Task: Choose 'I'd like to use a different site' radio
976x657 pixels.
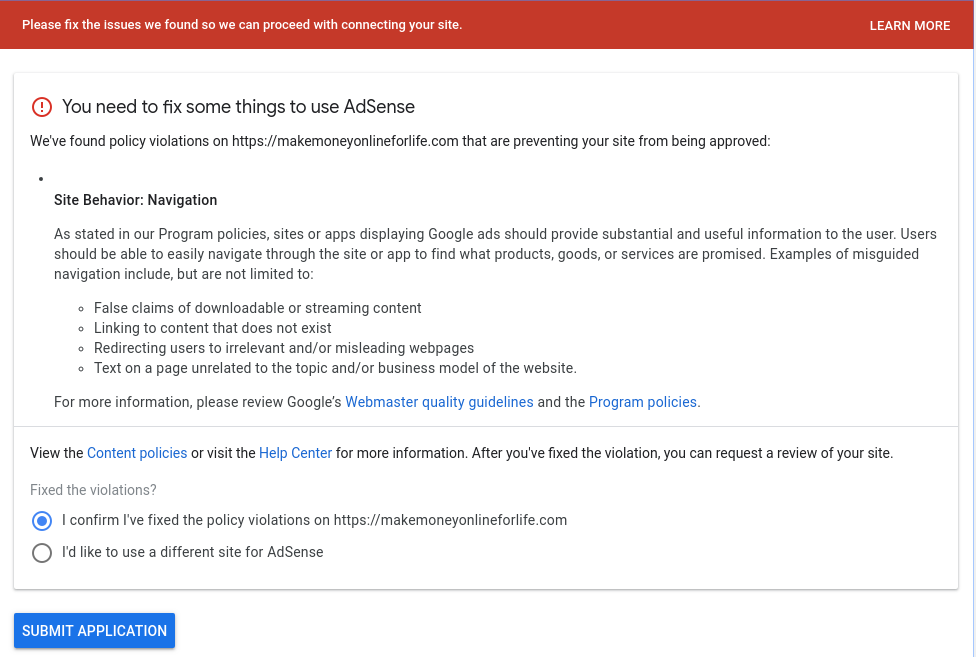Action: 42,552
